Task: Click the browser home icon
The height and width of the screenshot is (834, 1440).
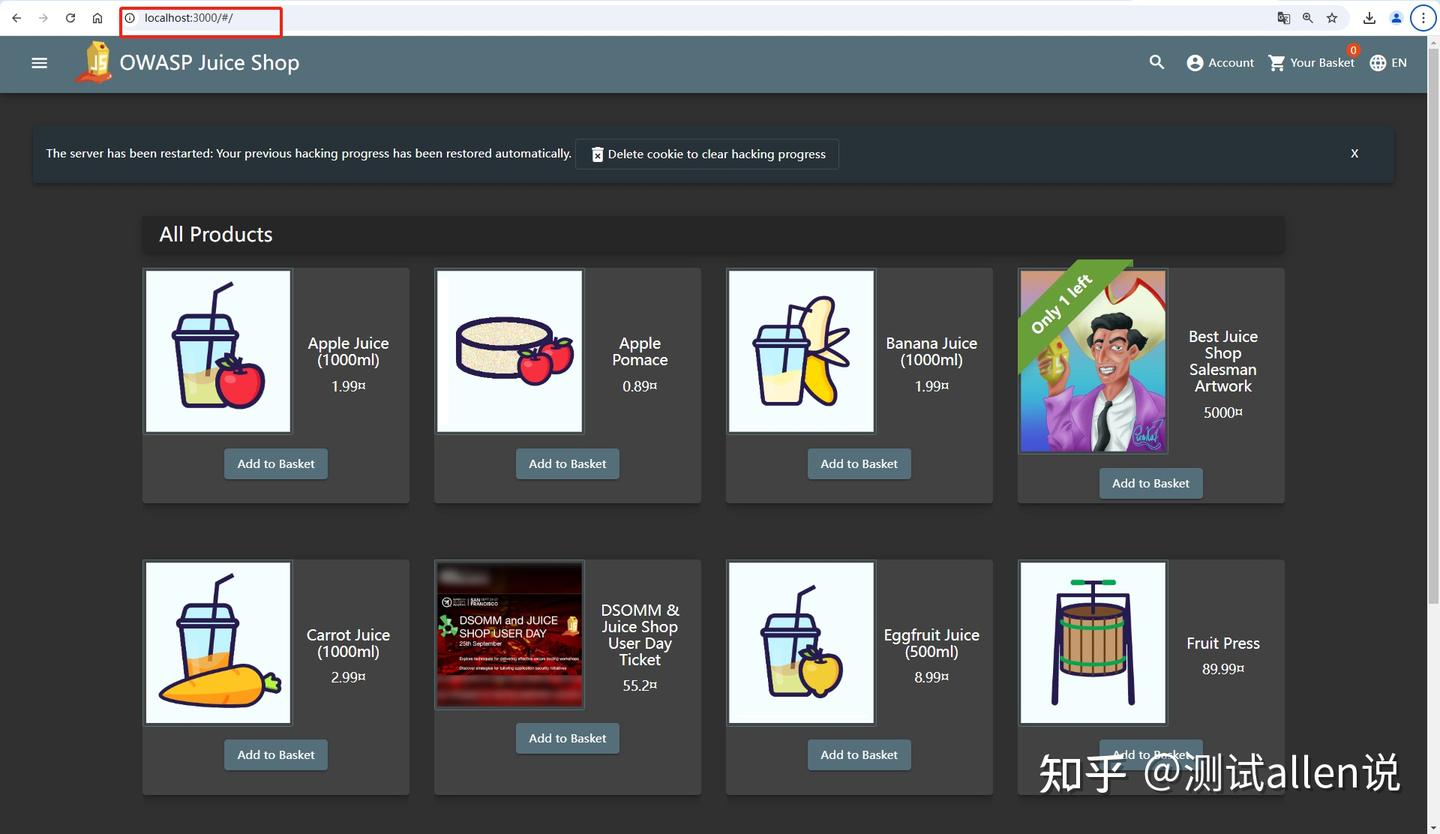Action: point(96,17)
